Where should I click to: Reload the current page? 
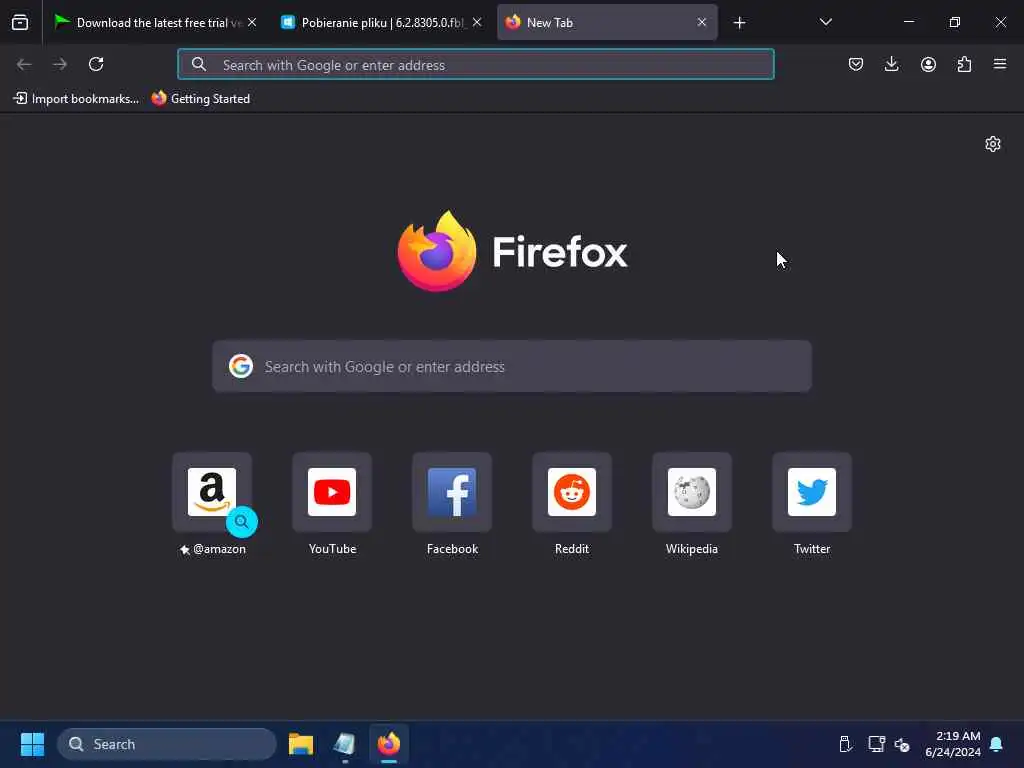point(96,64)
